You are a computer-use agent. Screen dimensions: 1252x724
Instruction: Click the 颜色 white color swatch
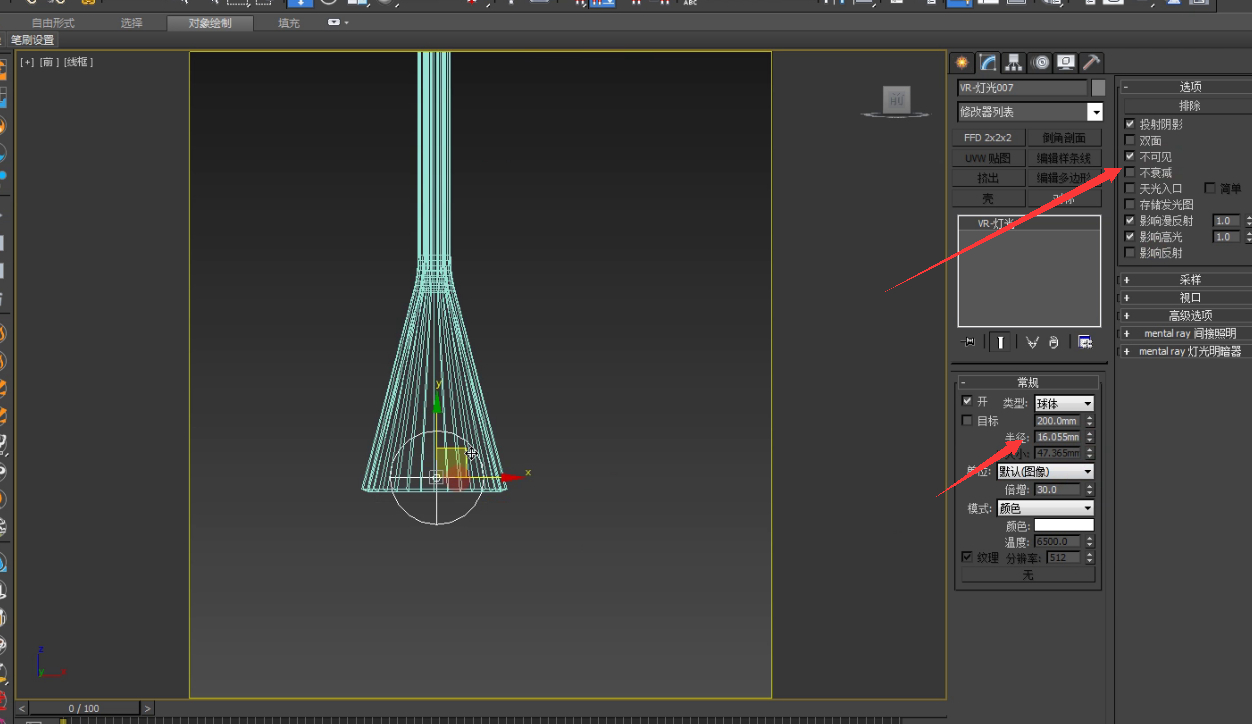[1063, 525]
